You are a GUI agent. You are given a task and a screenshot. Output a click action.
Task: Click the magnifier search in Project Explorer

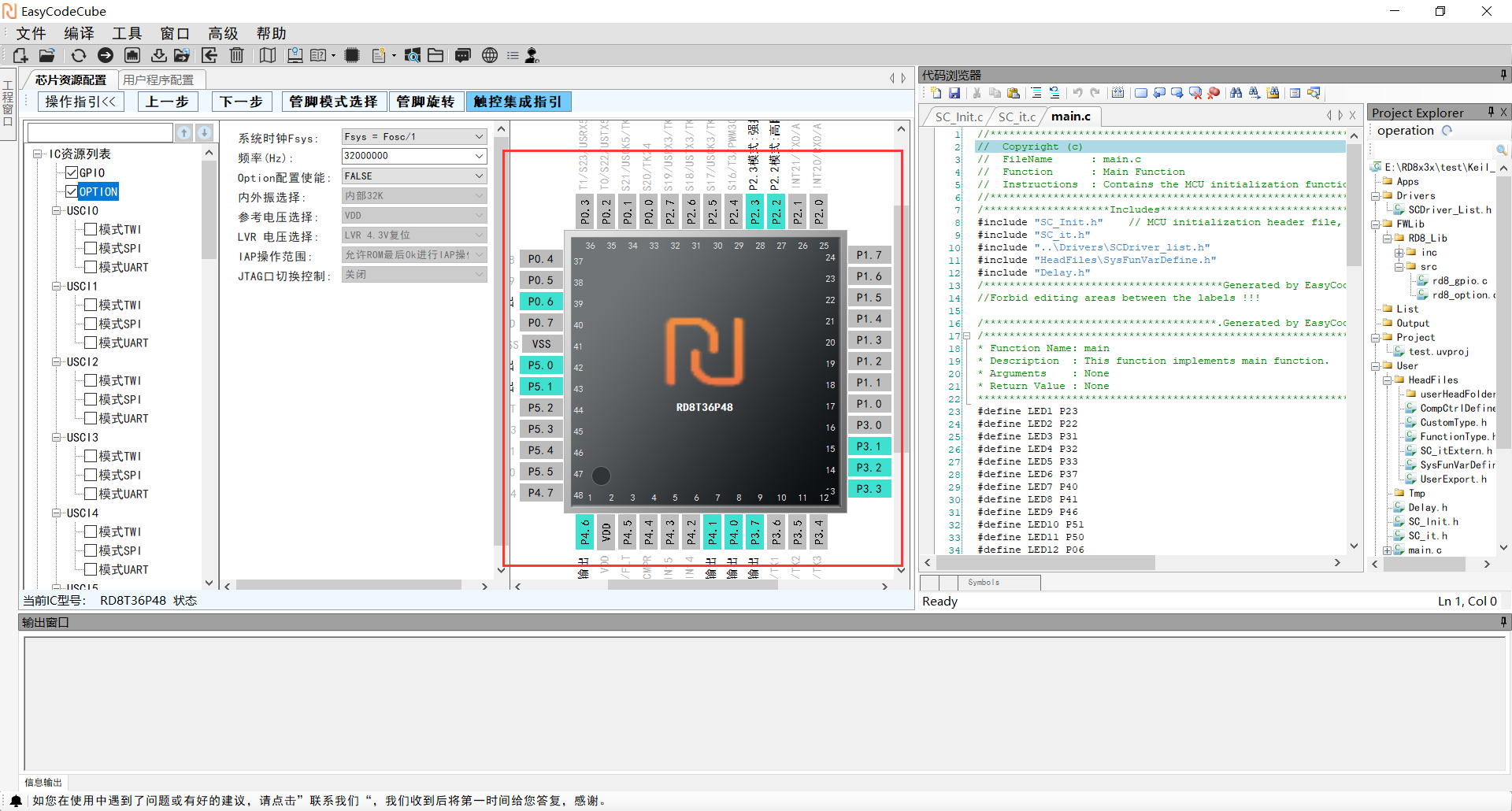click(1501, 150)
